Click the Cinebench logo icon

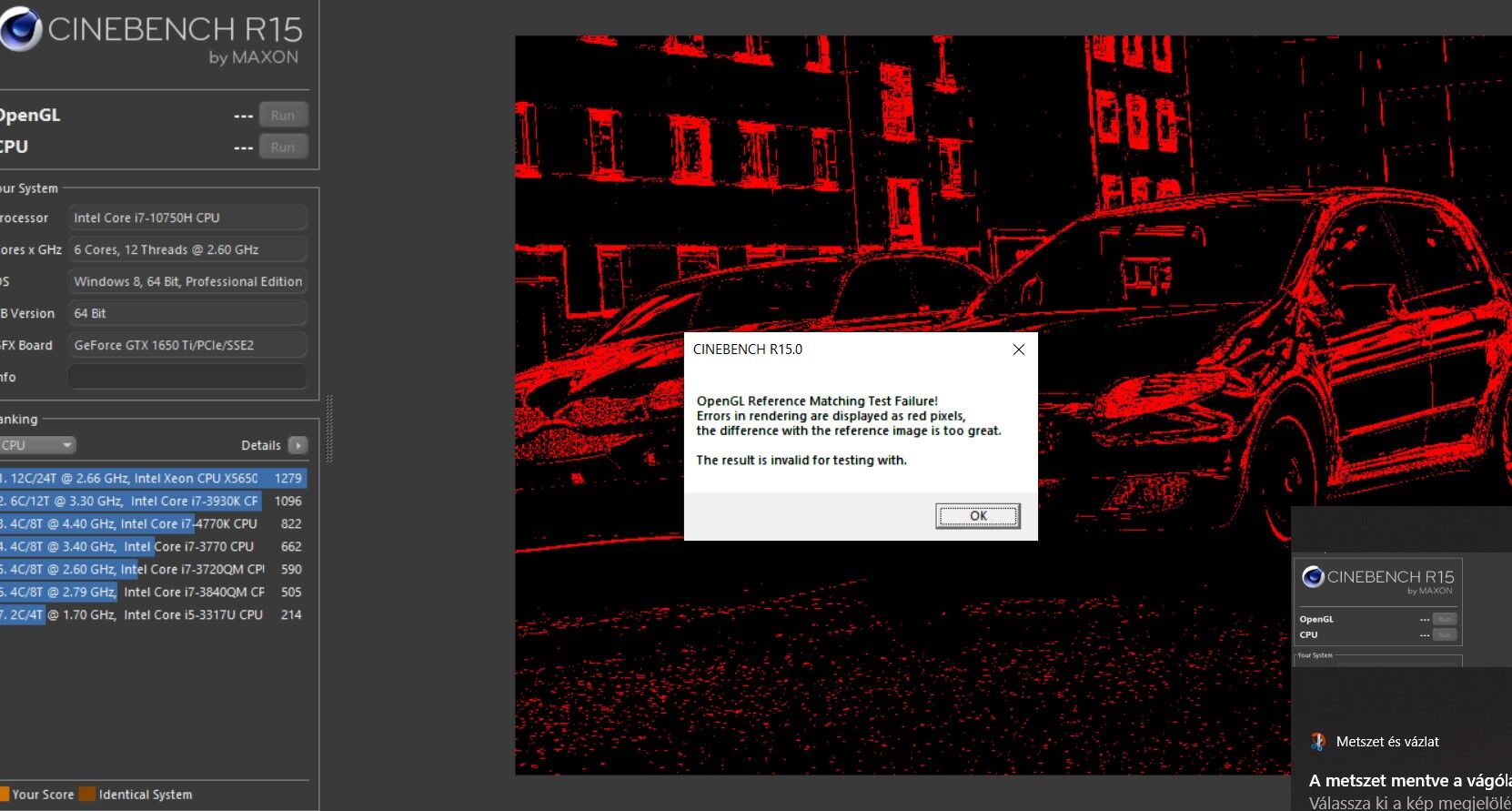[20, 29]
